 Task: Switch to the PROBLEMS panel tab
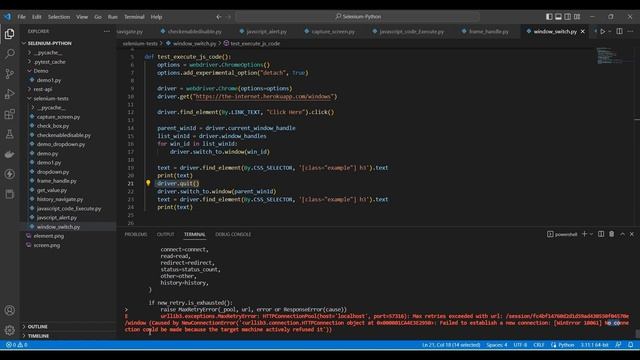click(136, 234)
